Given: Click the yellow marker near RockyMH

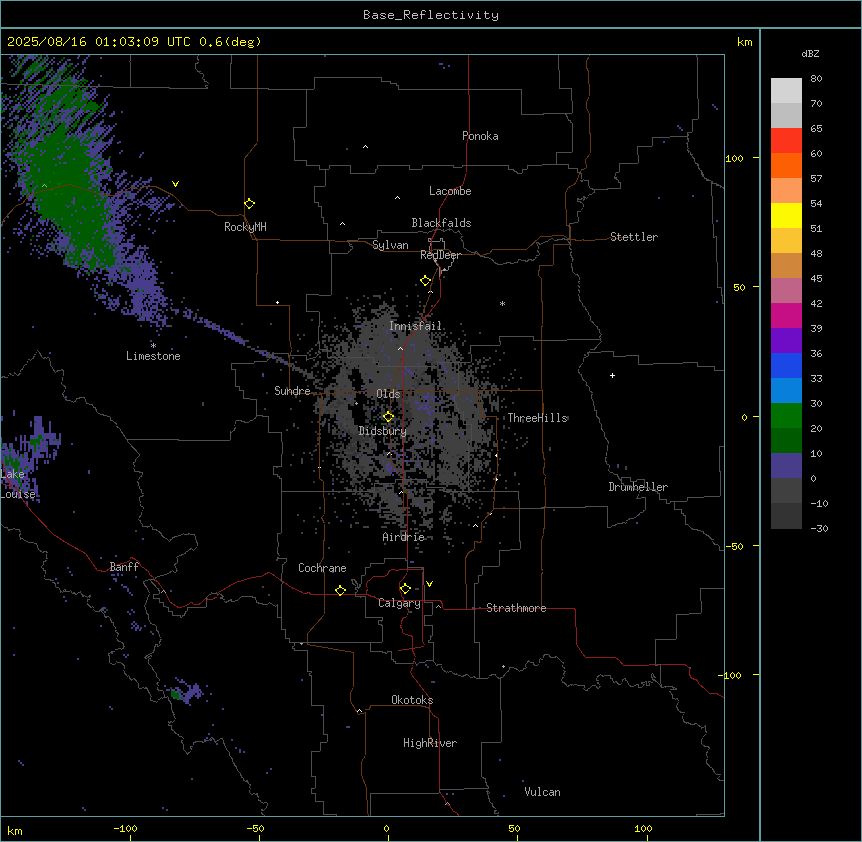Looking at the screenshot, I should coord(249,204).
